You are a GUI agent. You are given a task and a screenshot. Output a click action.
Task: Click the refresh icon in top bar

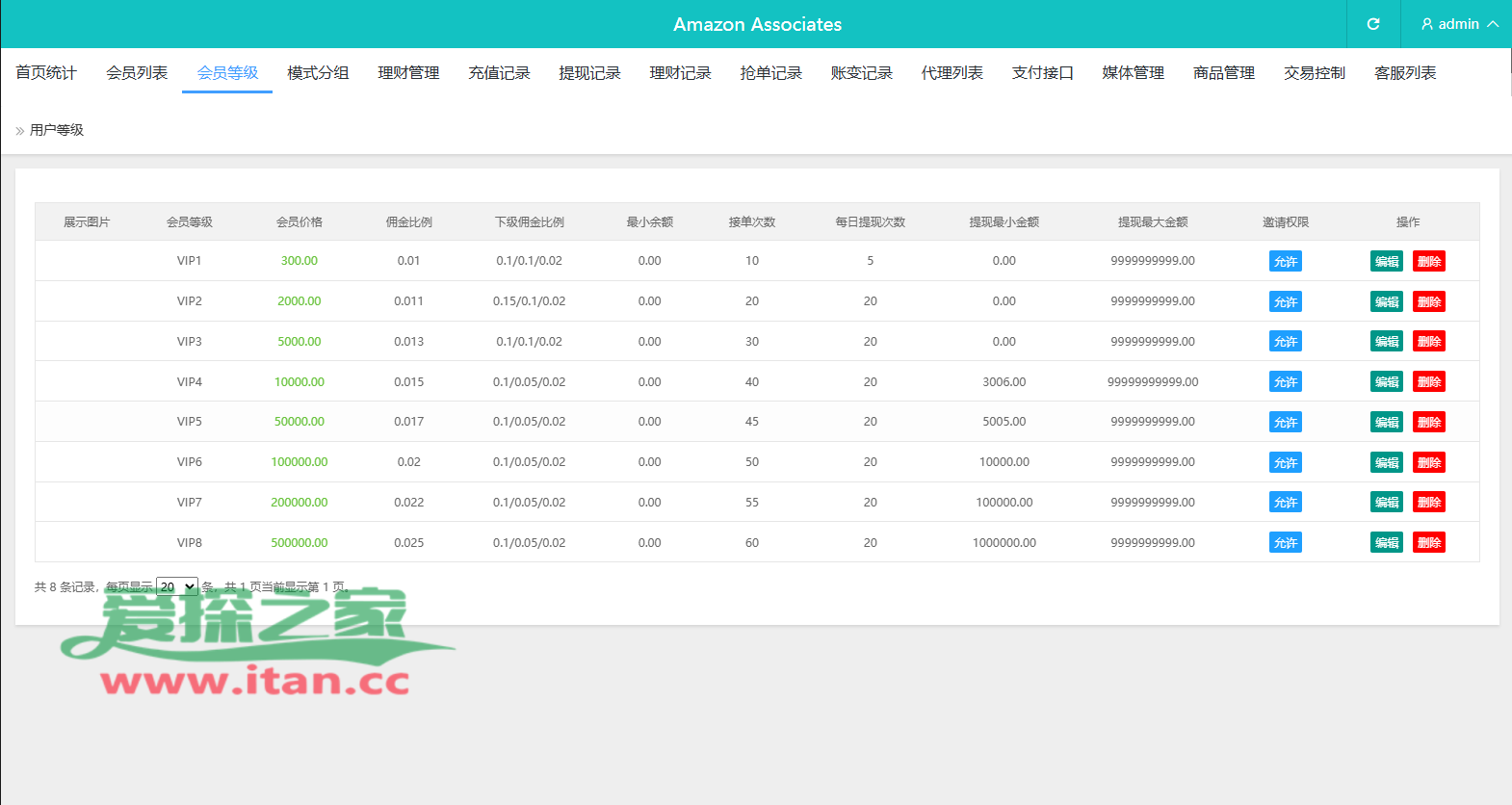coord(1373,24)
